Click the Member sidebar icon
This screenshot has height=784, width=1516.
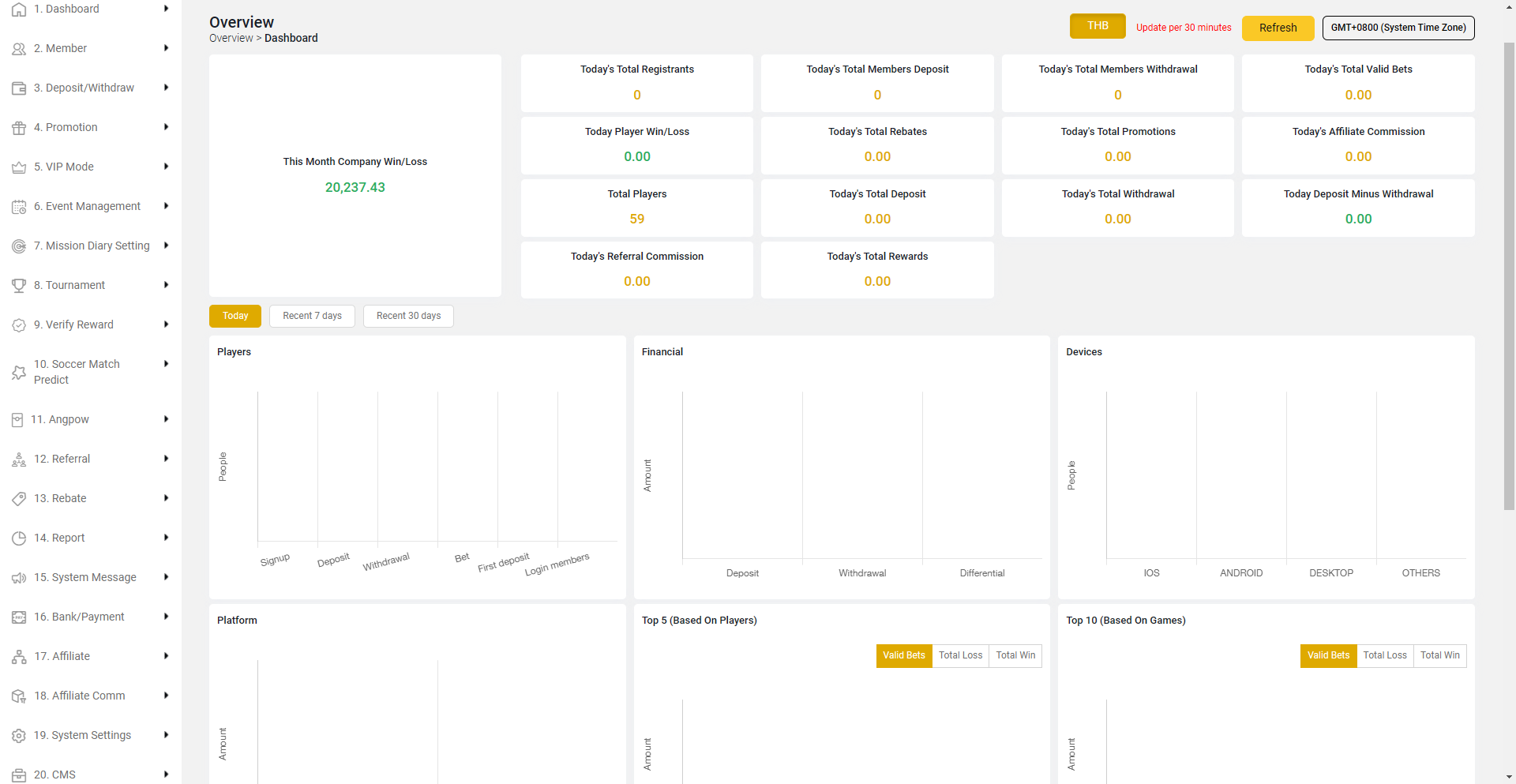(x=19, y=48)
